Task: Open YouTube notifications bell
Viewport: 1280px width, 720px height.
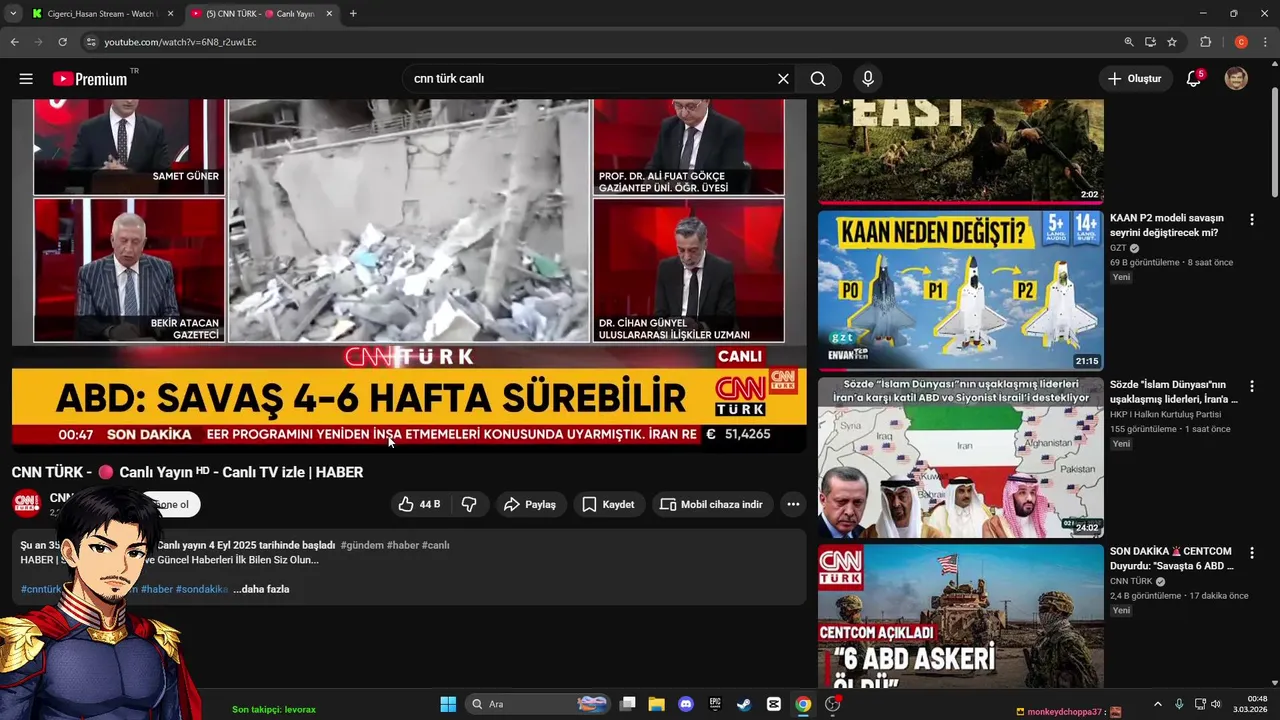Action: tap(1193, 79)
